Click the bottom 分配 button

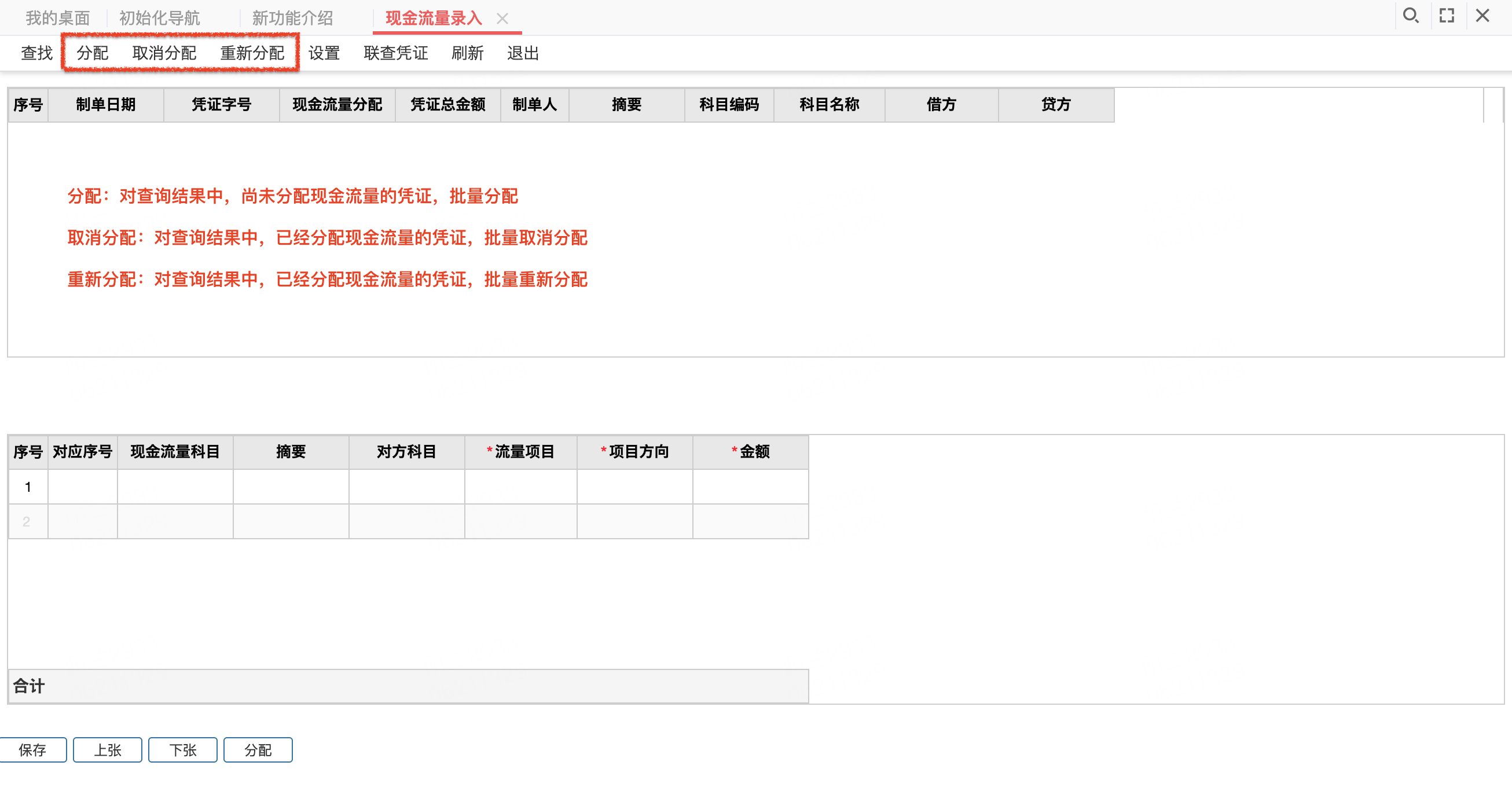click(258, 750)
